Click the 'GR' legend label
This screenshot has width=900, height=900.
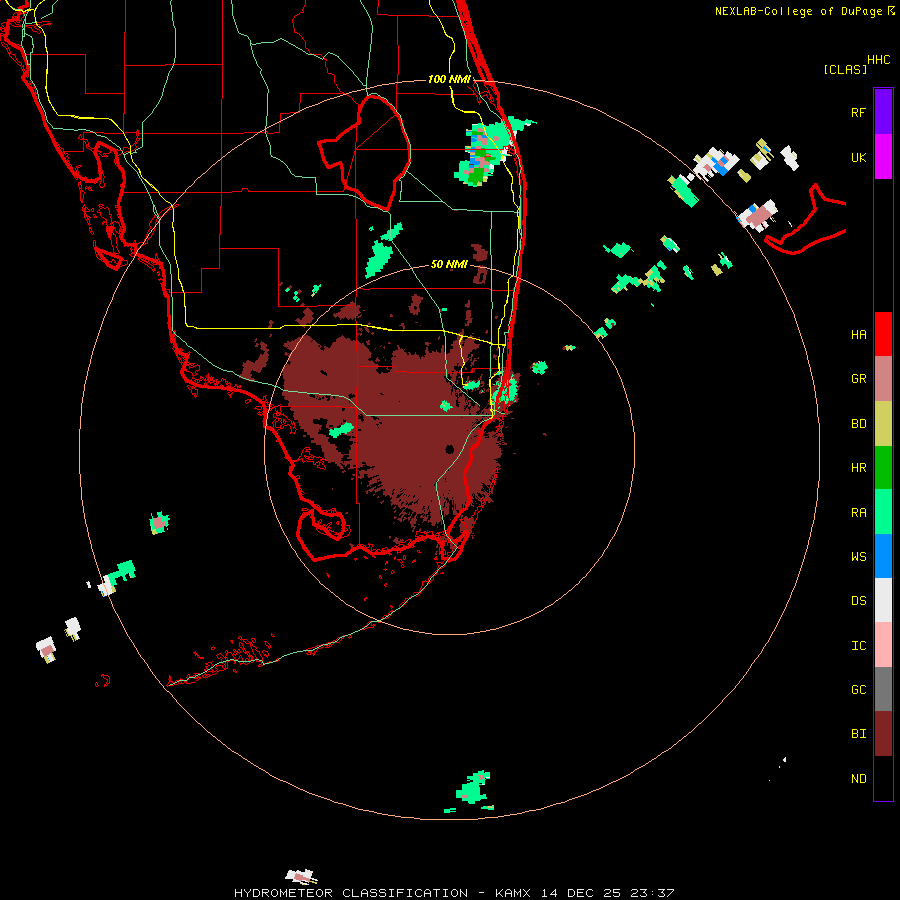(859, 379)
